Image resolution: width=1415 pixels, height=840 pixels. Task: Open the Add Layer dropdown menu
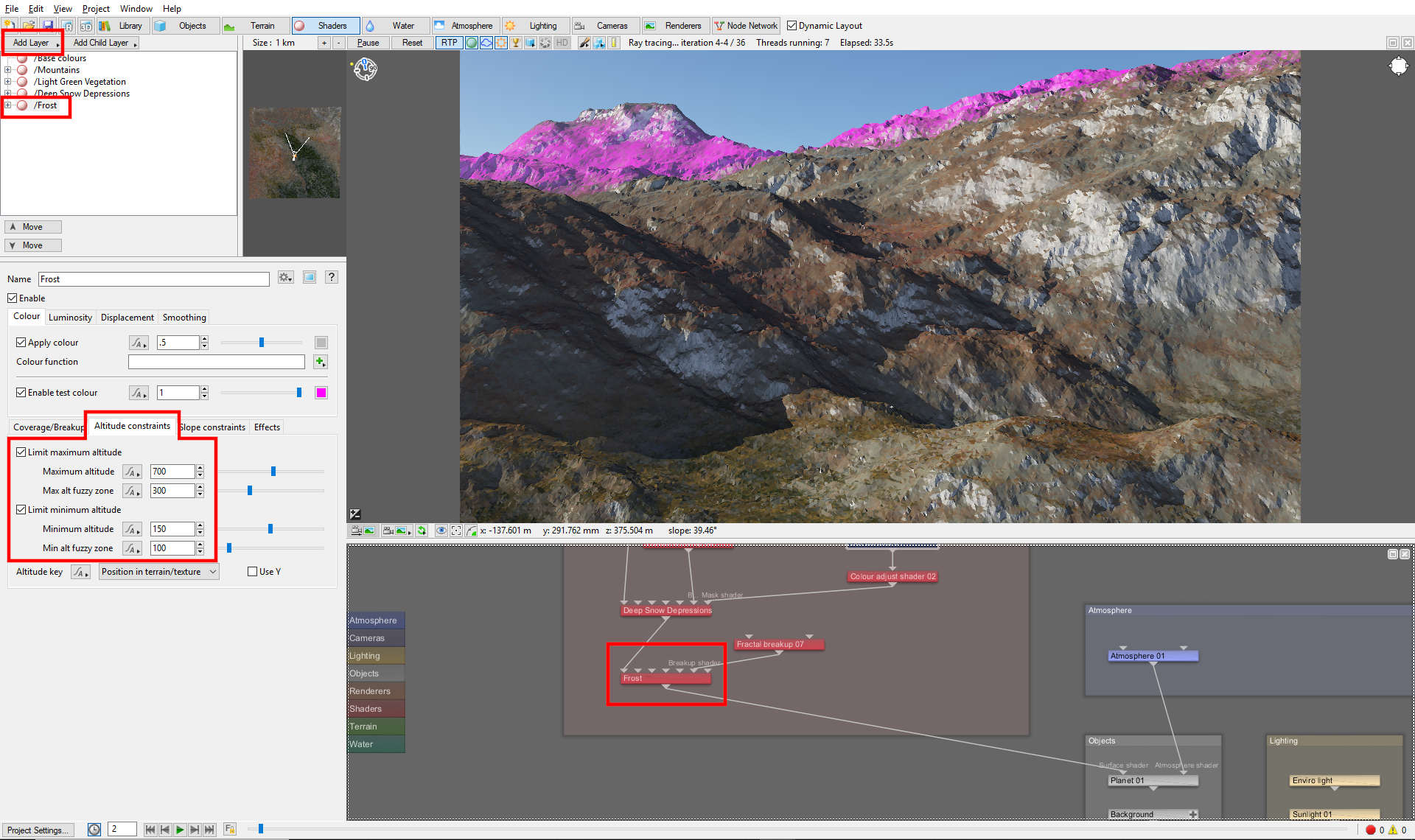(33, 43)
